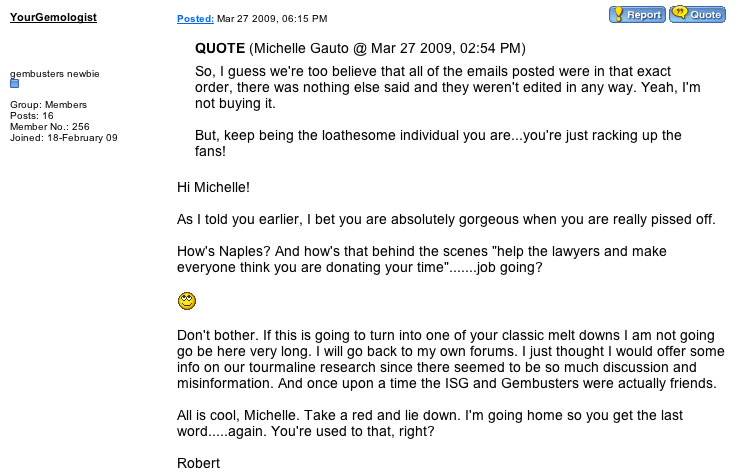This screenshot has width=737, height=476.
Task: Click the blue Posted: permalink
Action: pyautogui.click(x=195, y=19)
